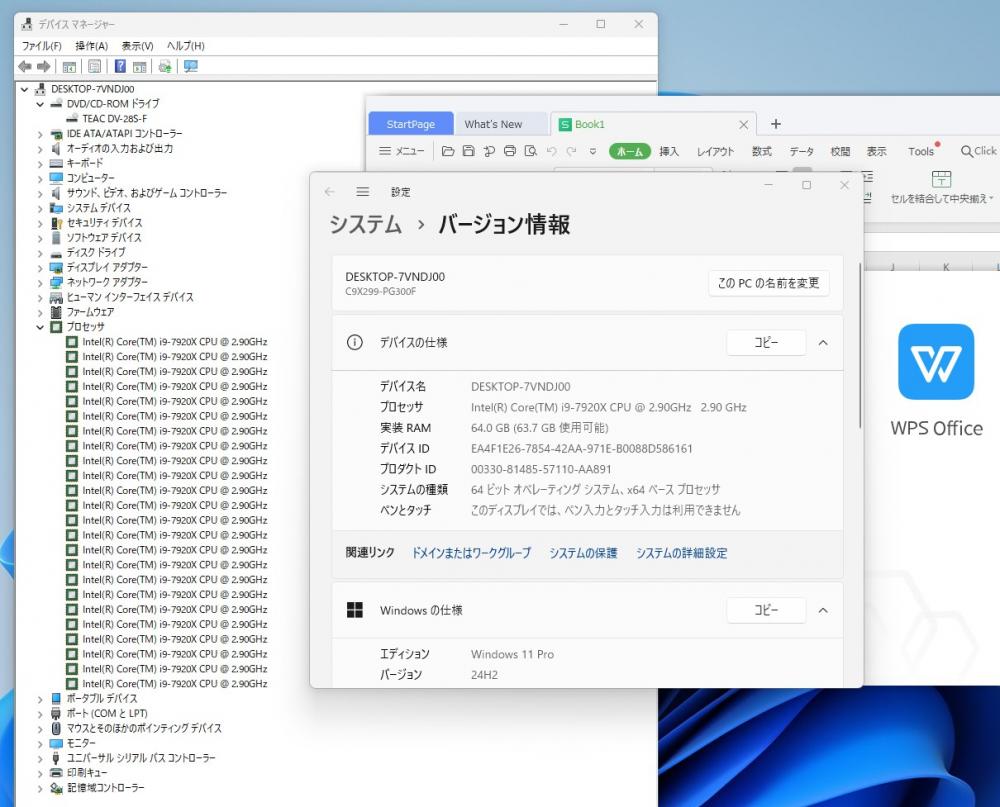Click the システム breadcrumb in Settings

(x=365, y=225)
